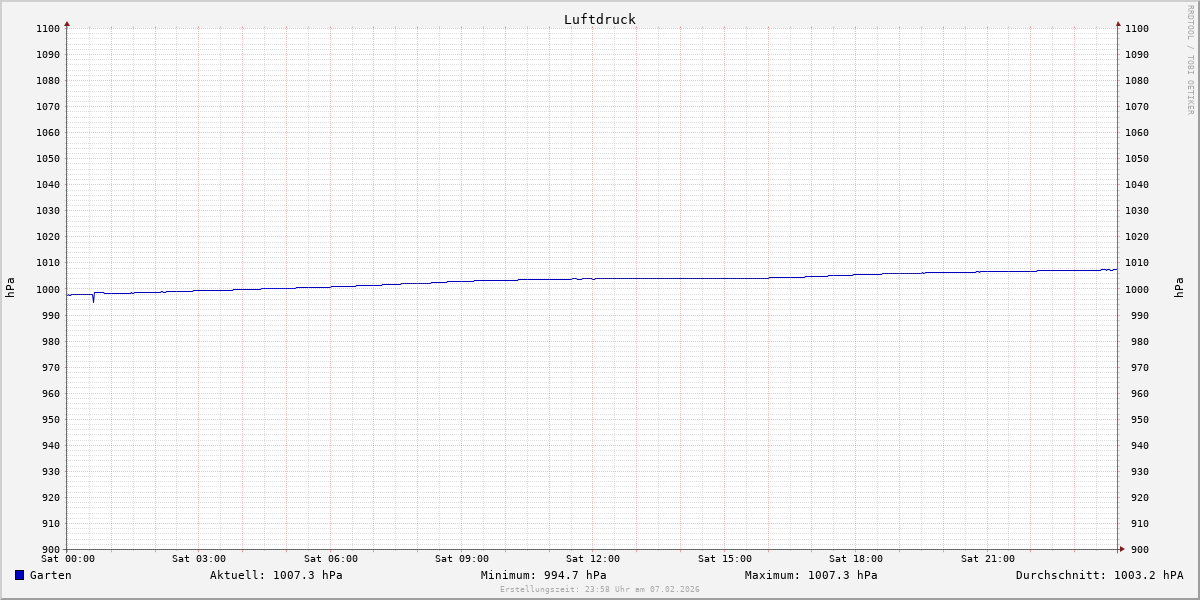Click the Sat 18:00 time axis label
The width and height of the screenshot is (1200, 600).
pyautogui.click(x=856, y=559)
